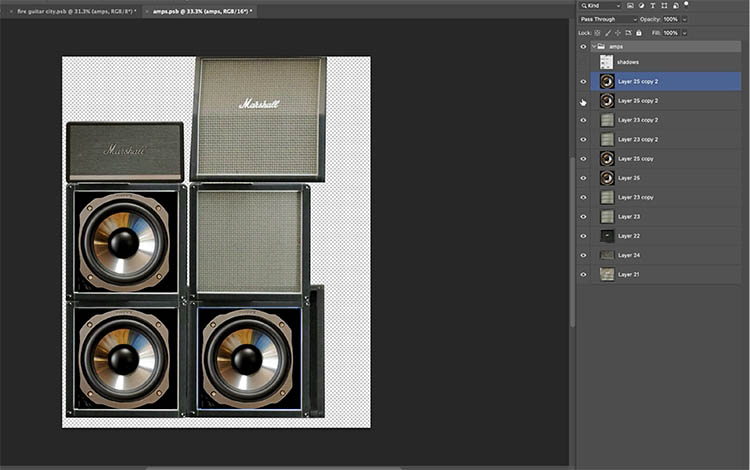Viewport: 750px width, 470px height.
Task: Click the Layer 23 copy thumbnail
Action: [x=607, y=197]
